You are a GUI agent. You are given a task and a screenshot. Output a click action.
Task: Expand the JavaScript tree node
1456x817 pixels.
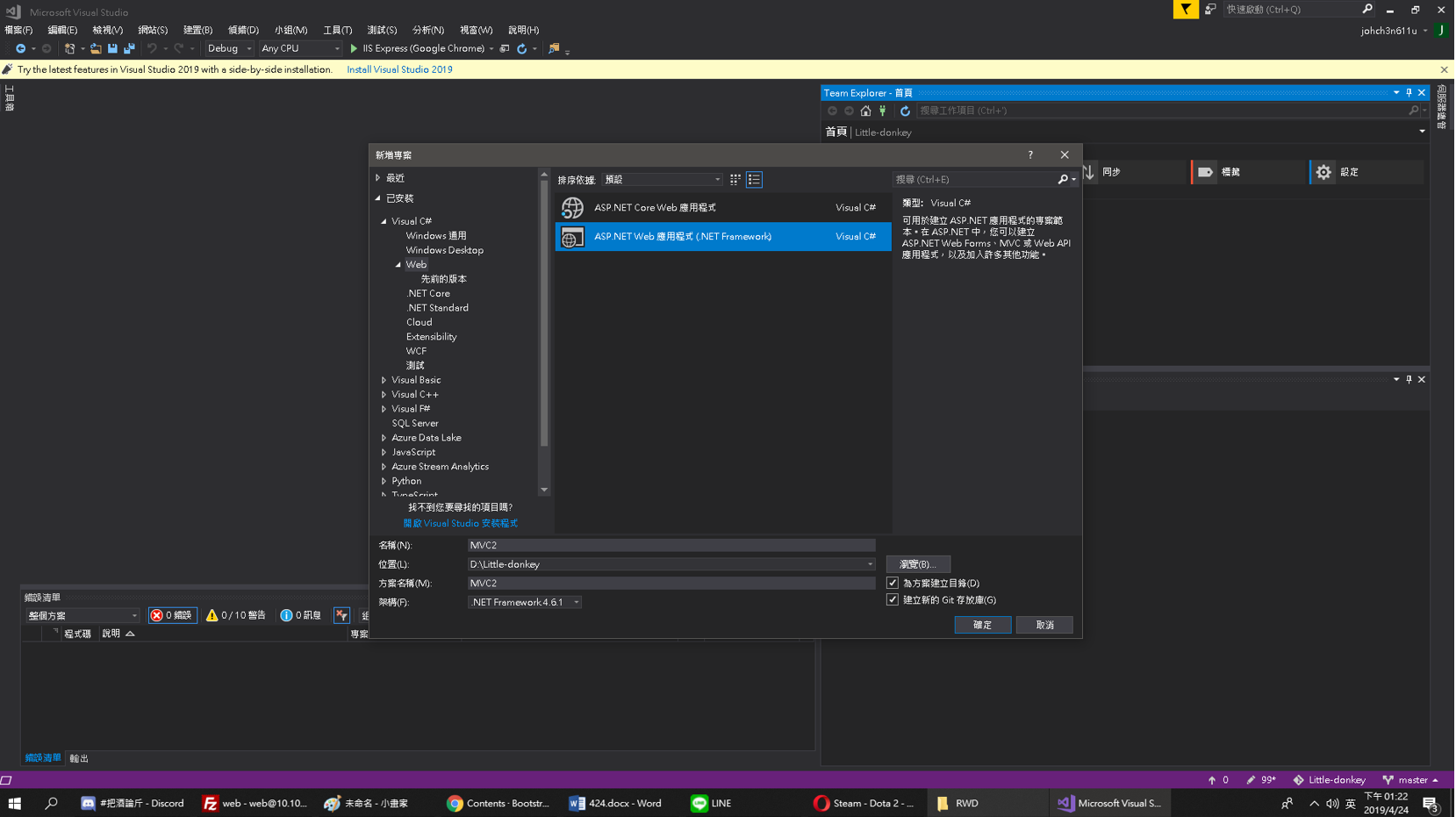coord(384,452)
